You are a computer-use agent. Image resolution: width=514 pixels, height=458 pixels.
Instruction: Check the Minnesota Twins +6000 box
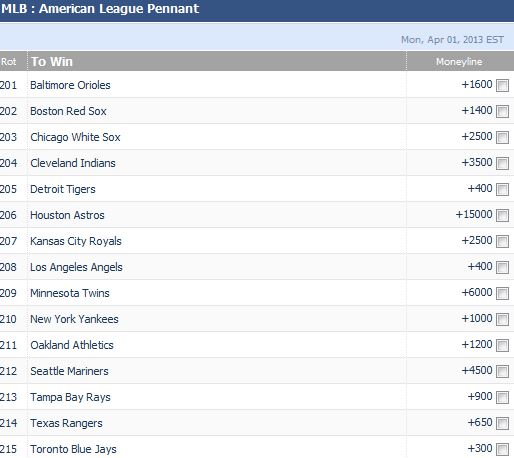pyautogui.click(x=502, y=293)
